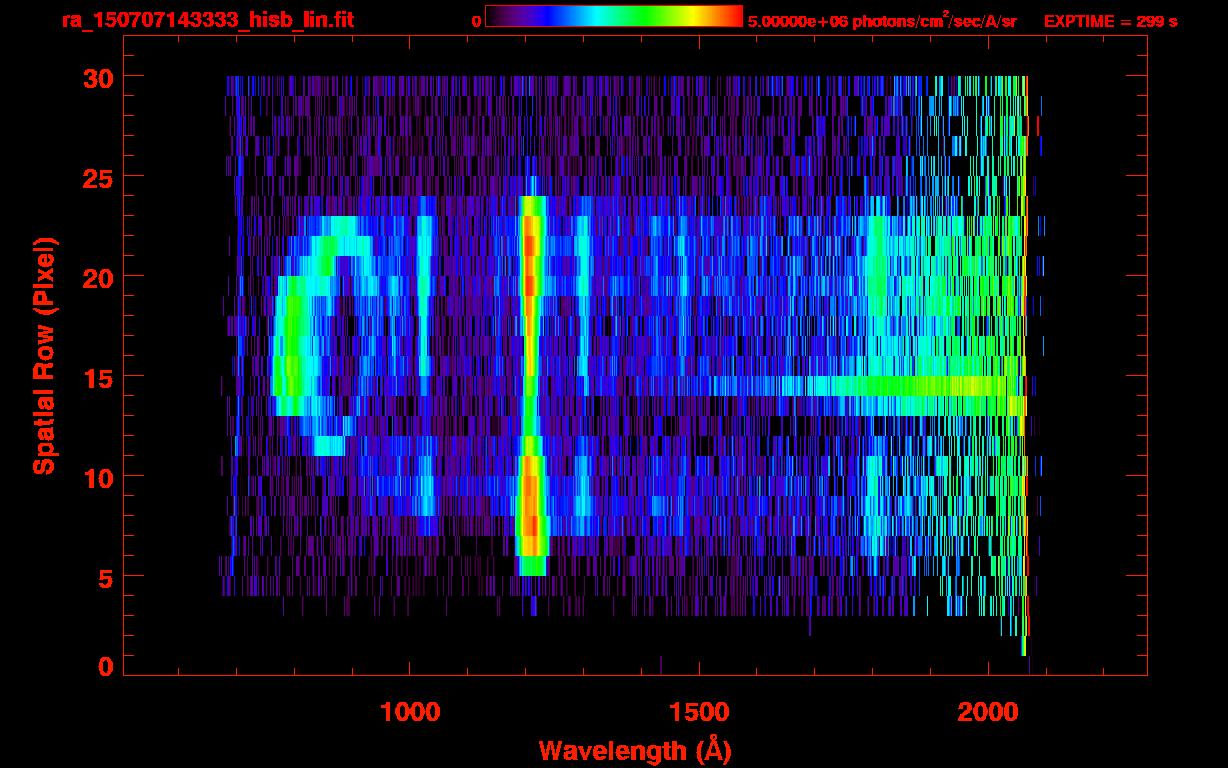1228x768 pixels.
Task: Click the y-axis tick label 5
Action: pyautogui.click(x=105, y=576)
